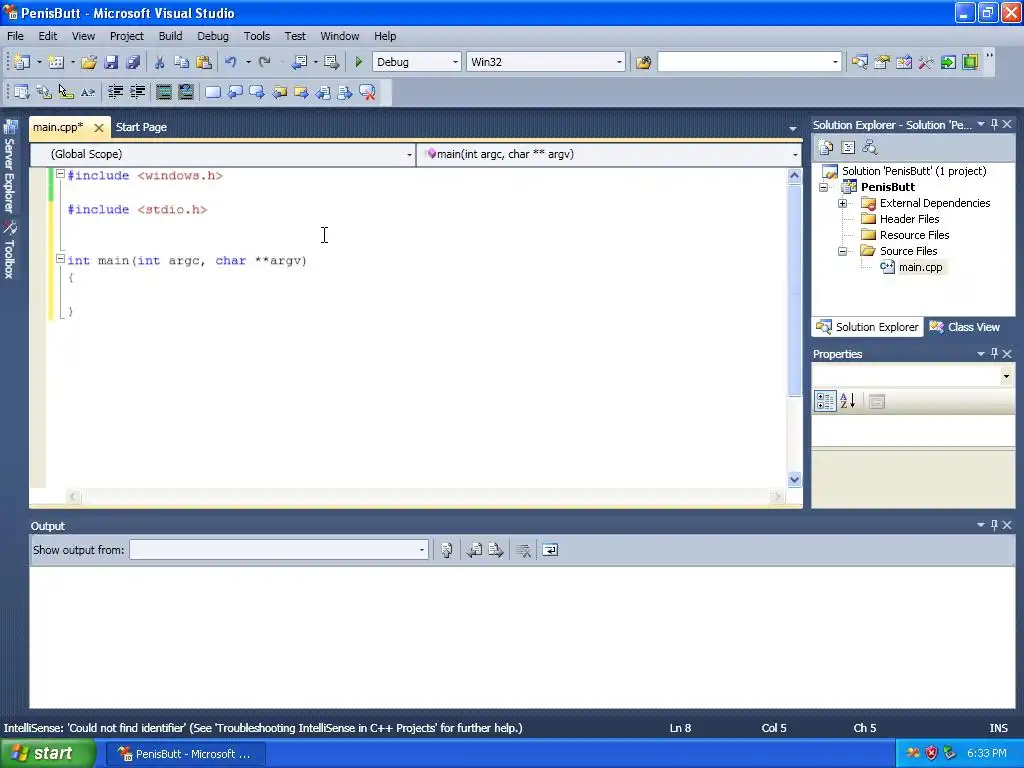Viewport: 1024px width, 768px height.
Task: Toggle auto-hide pin on Solution Explorer
Action: (994, 124)
